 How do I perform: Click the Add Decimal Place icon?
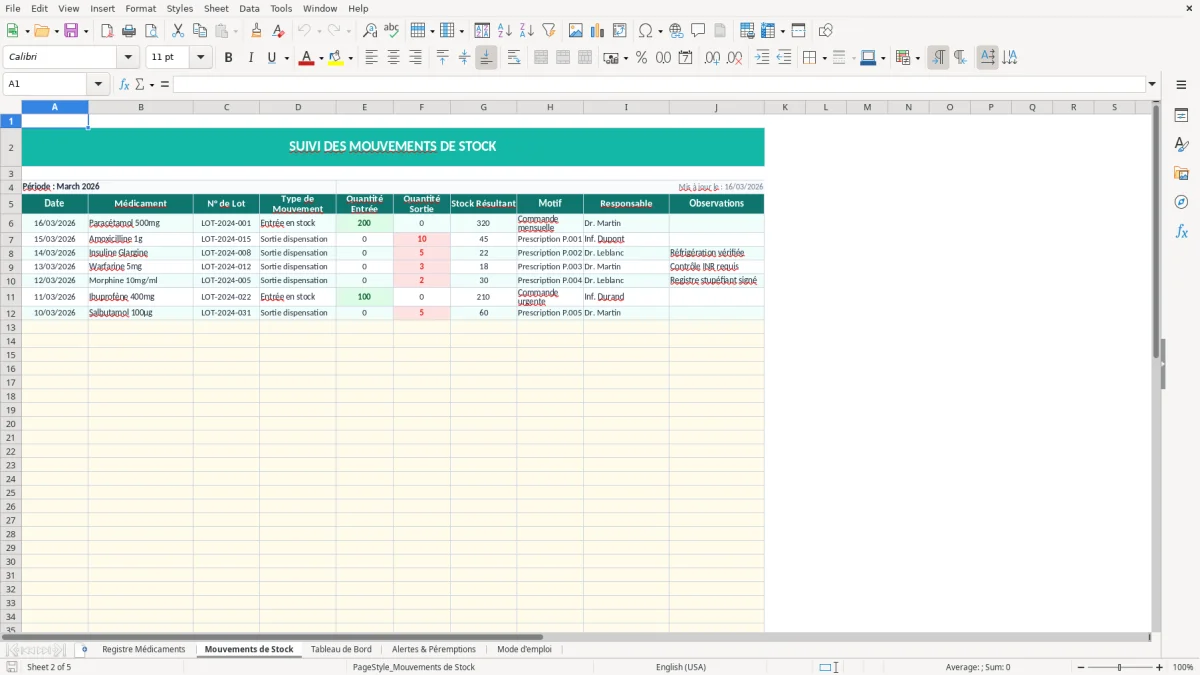(x=712, y=58)
